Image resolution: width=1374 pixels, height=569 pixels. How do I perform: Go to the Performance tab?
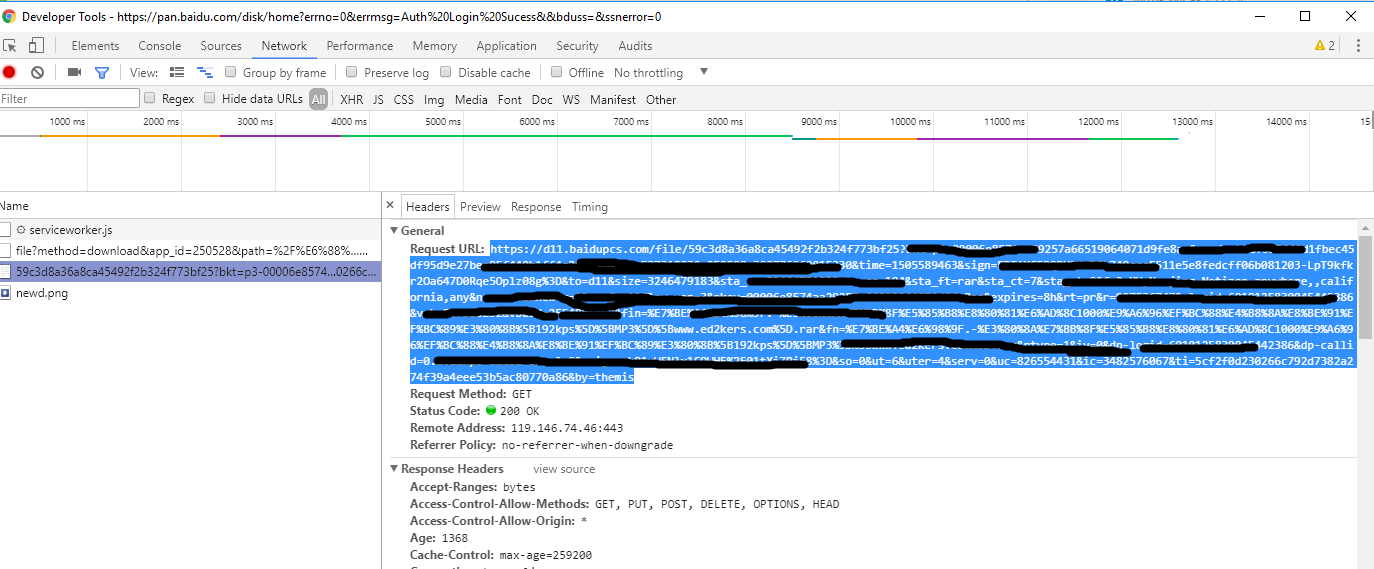pyautogui.click(x=360, y=46)
